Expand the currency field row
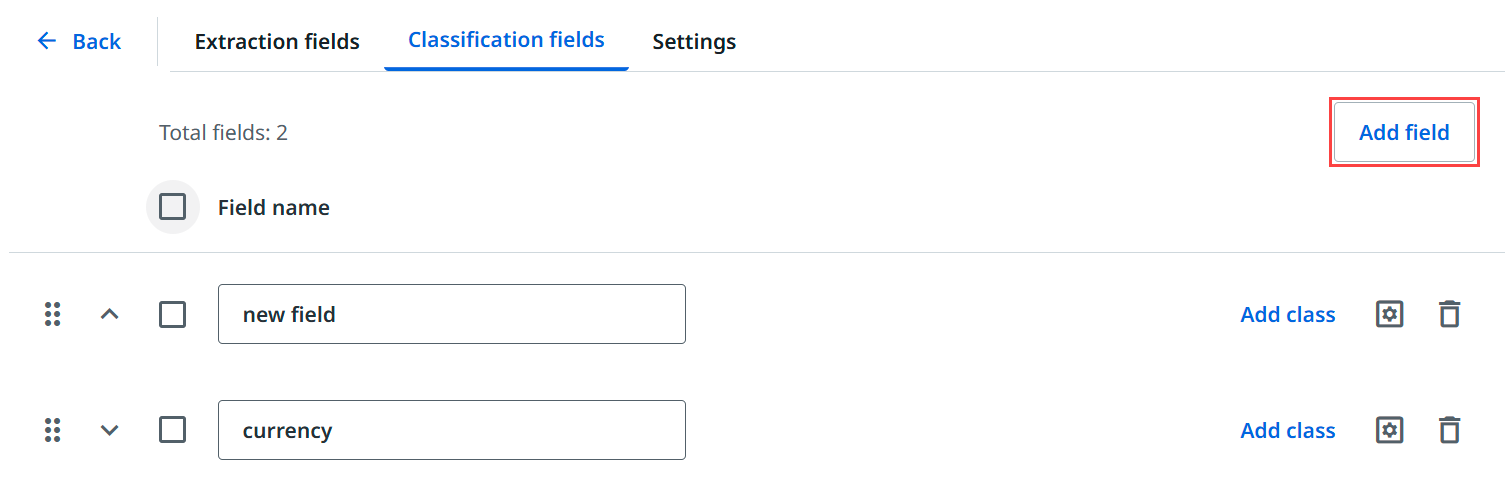This screenshot has width=1511, height=500. pyautogui.click(x=110, y=430)
